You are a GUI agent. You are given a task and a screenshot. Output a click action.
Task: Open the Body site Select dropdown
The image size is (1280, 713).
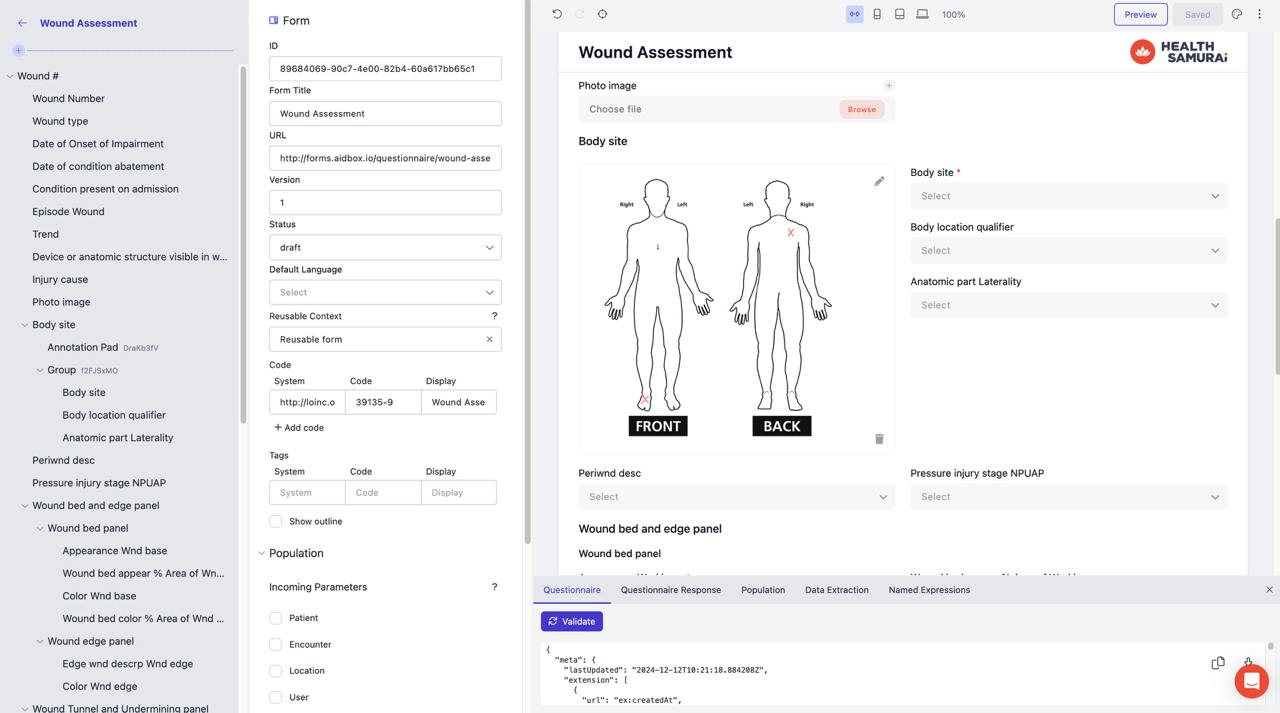click(1068, 195)
